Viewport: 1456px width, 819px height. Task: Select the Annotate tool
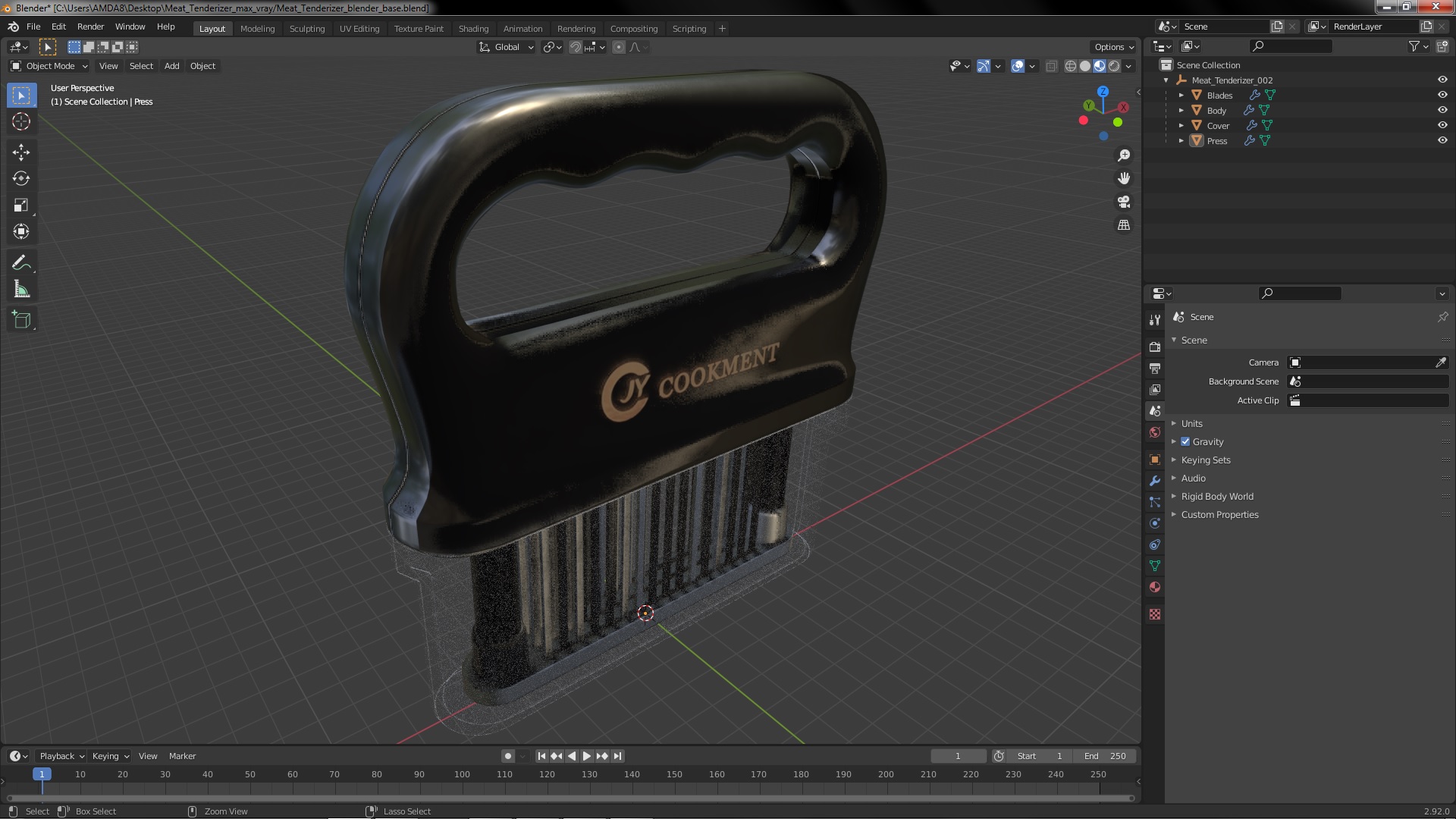click(x=21, y=263)
